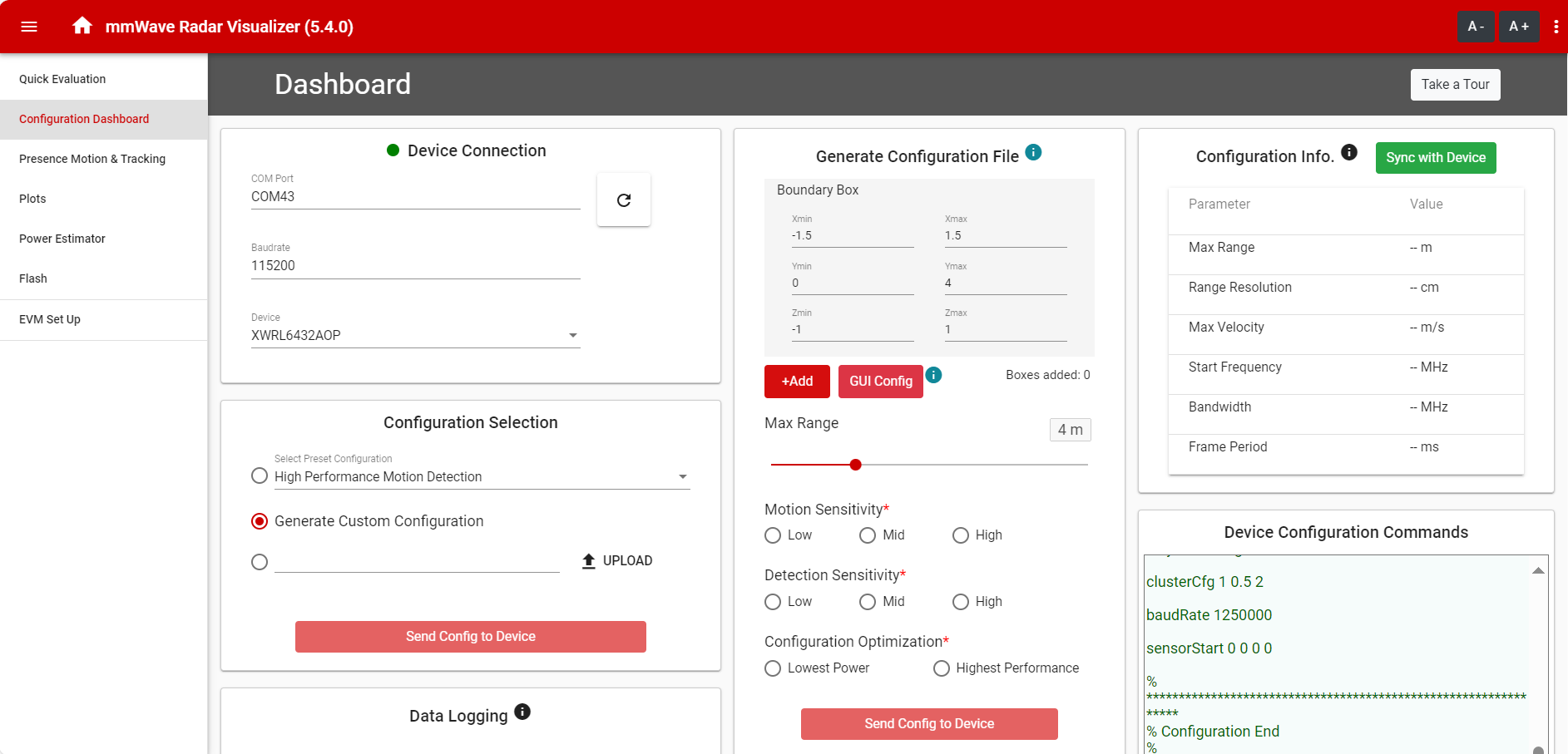Expand the Device dropdown XWRL6432AOP
Viewport: 1568px width, 754px height.
point(572,336)
